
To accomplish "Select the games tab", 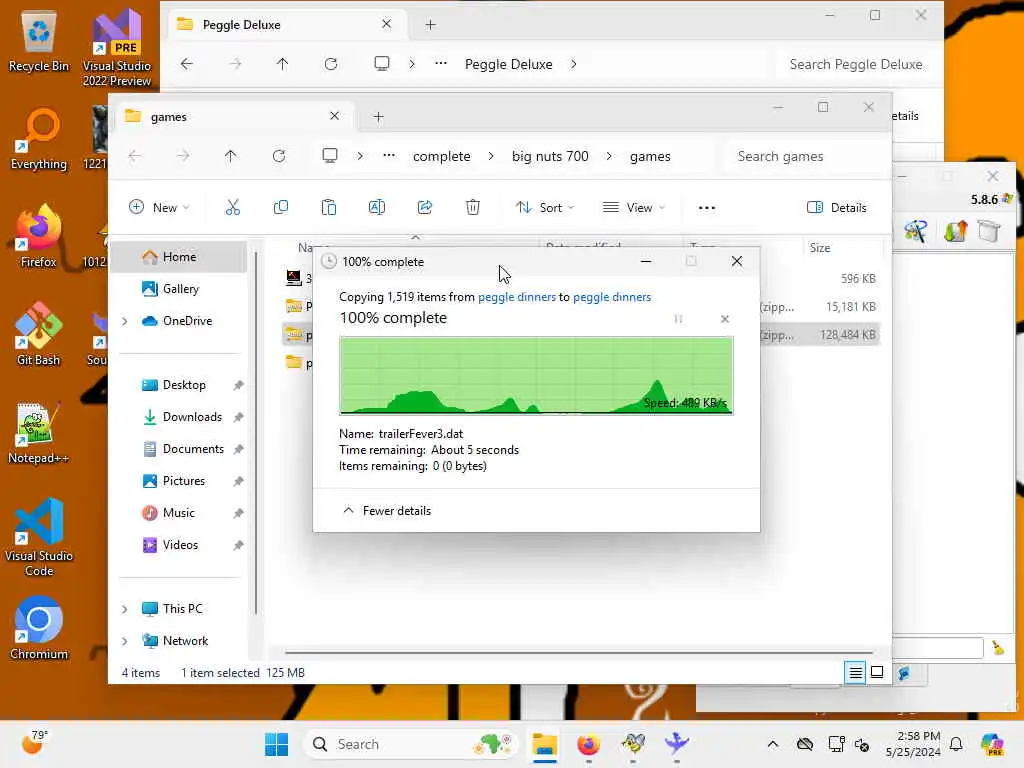I will click(x=233, y=116).
